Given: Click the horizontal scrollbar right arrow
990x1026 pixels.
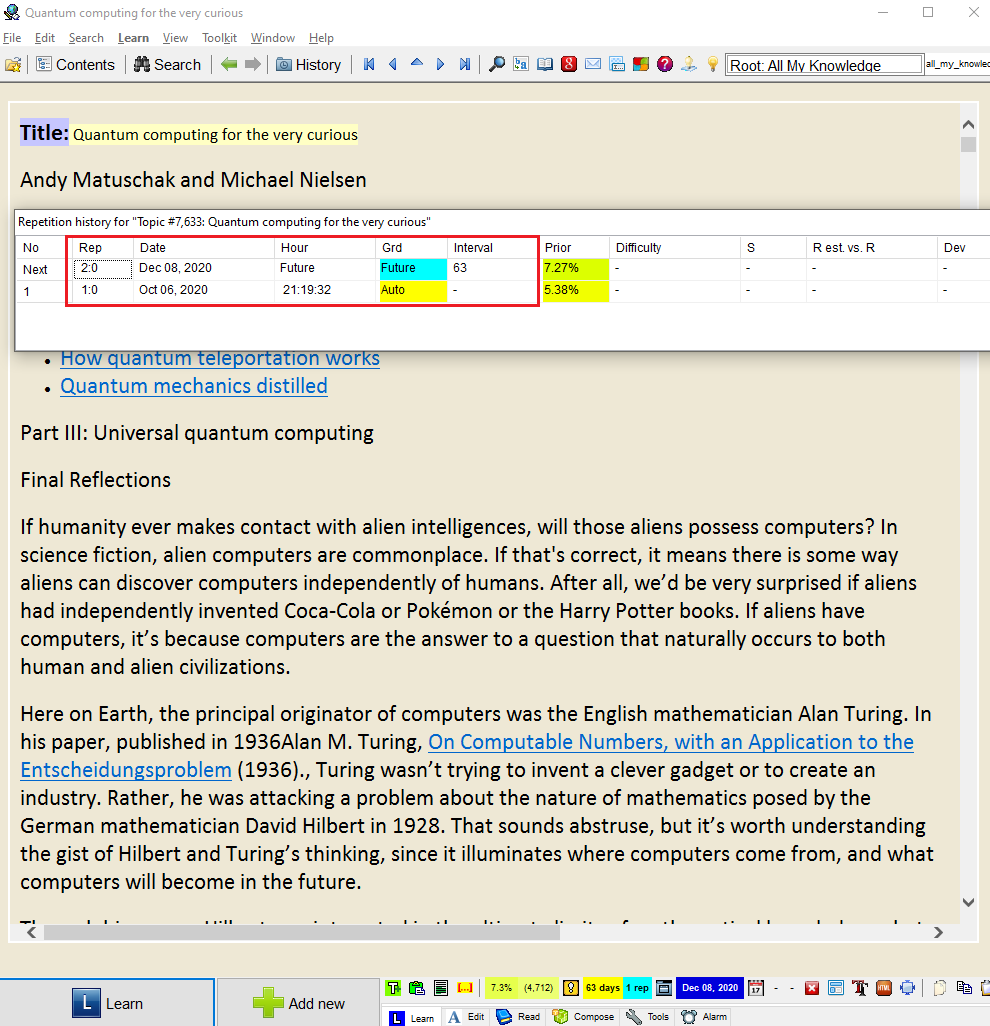Looking at the screenshot, I should point(938,932).
